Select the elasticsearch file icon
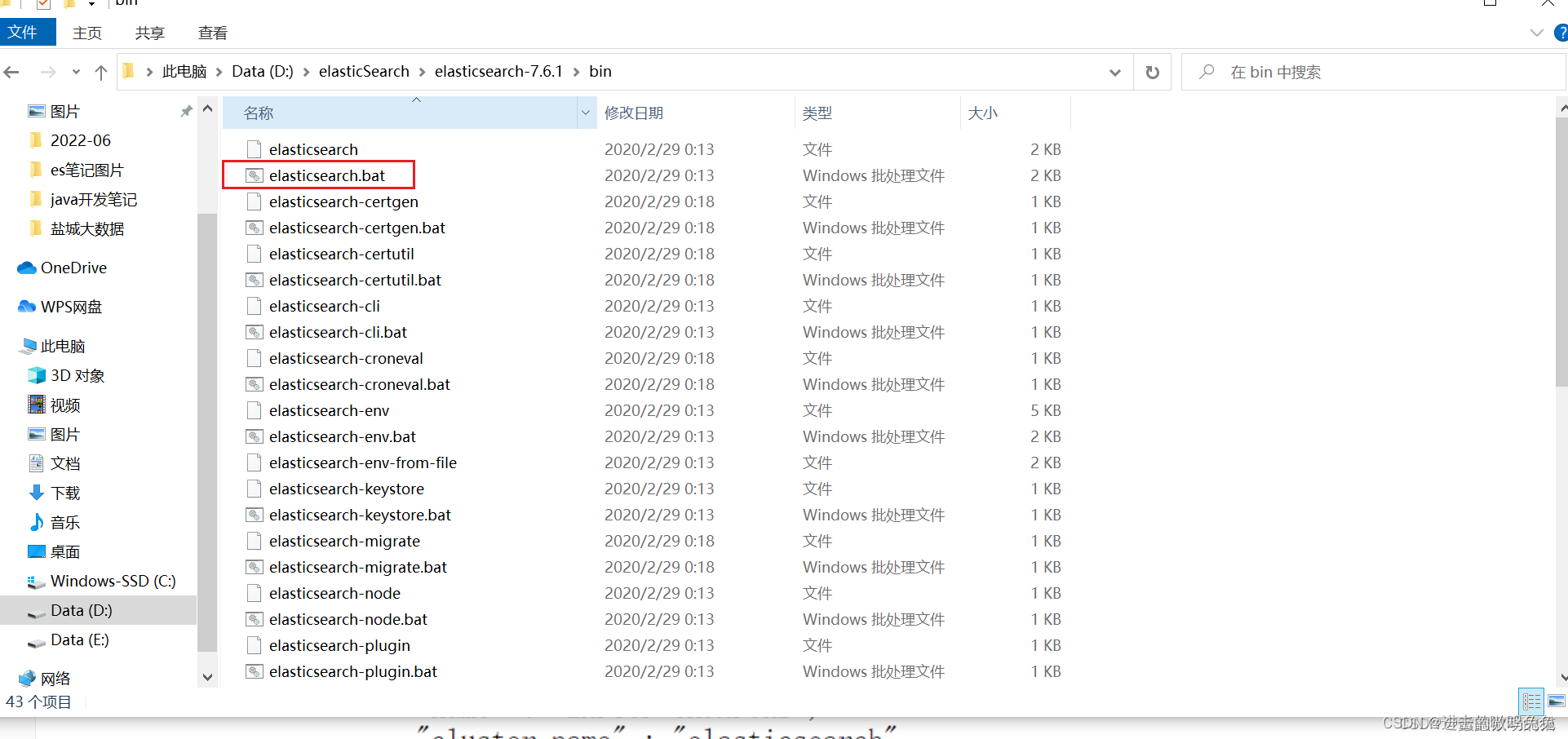This screenshot has width=1568, height=739. (255, 149)
